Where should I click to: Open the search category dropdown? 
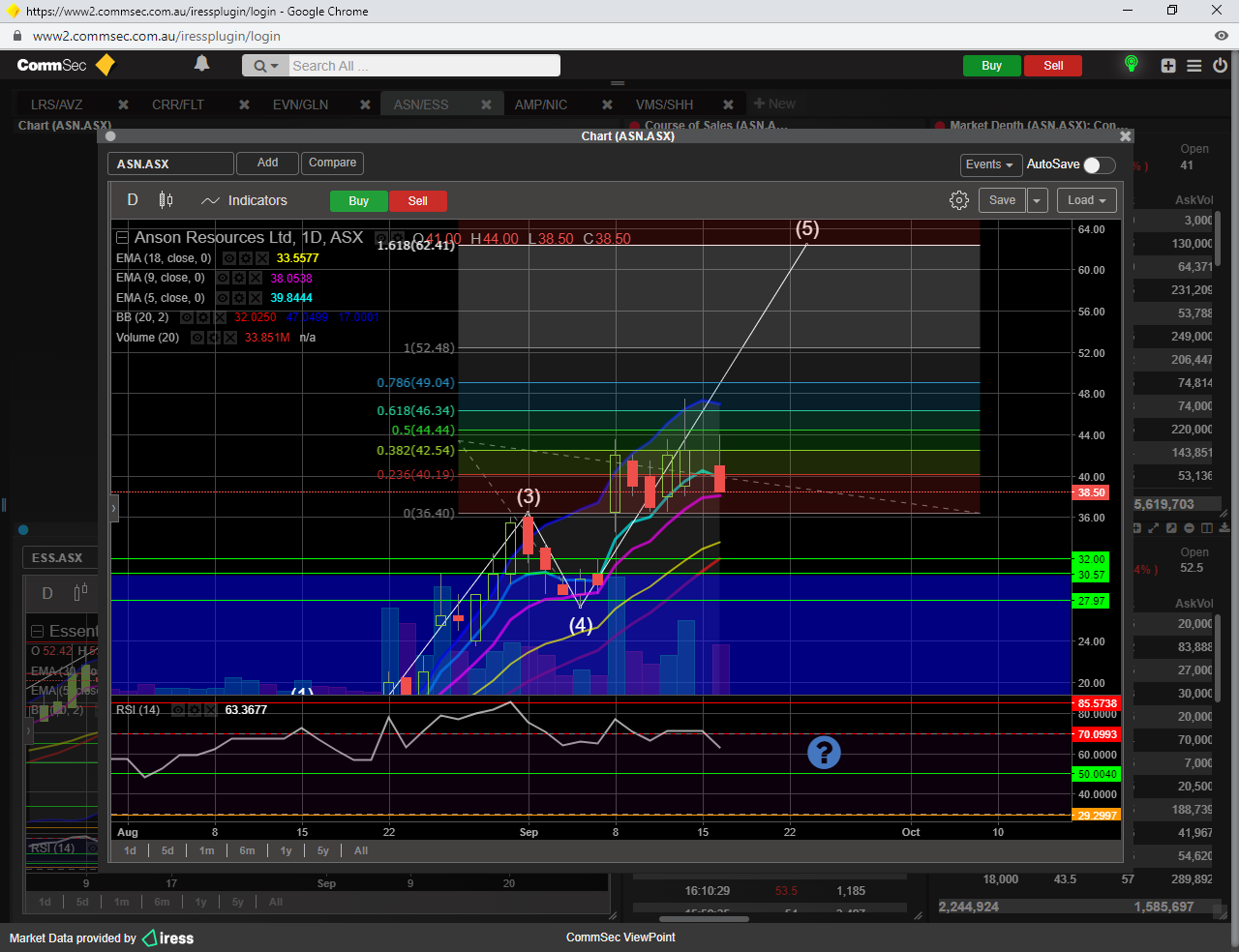(265, 66)
